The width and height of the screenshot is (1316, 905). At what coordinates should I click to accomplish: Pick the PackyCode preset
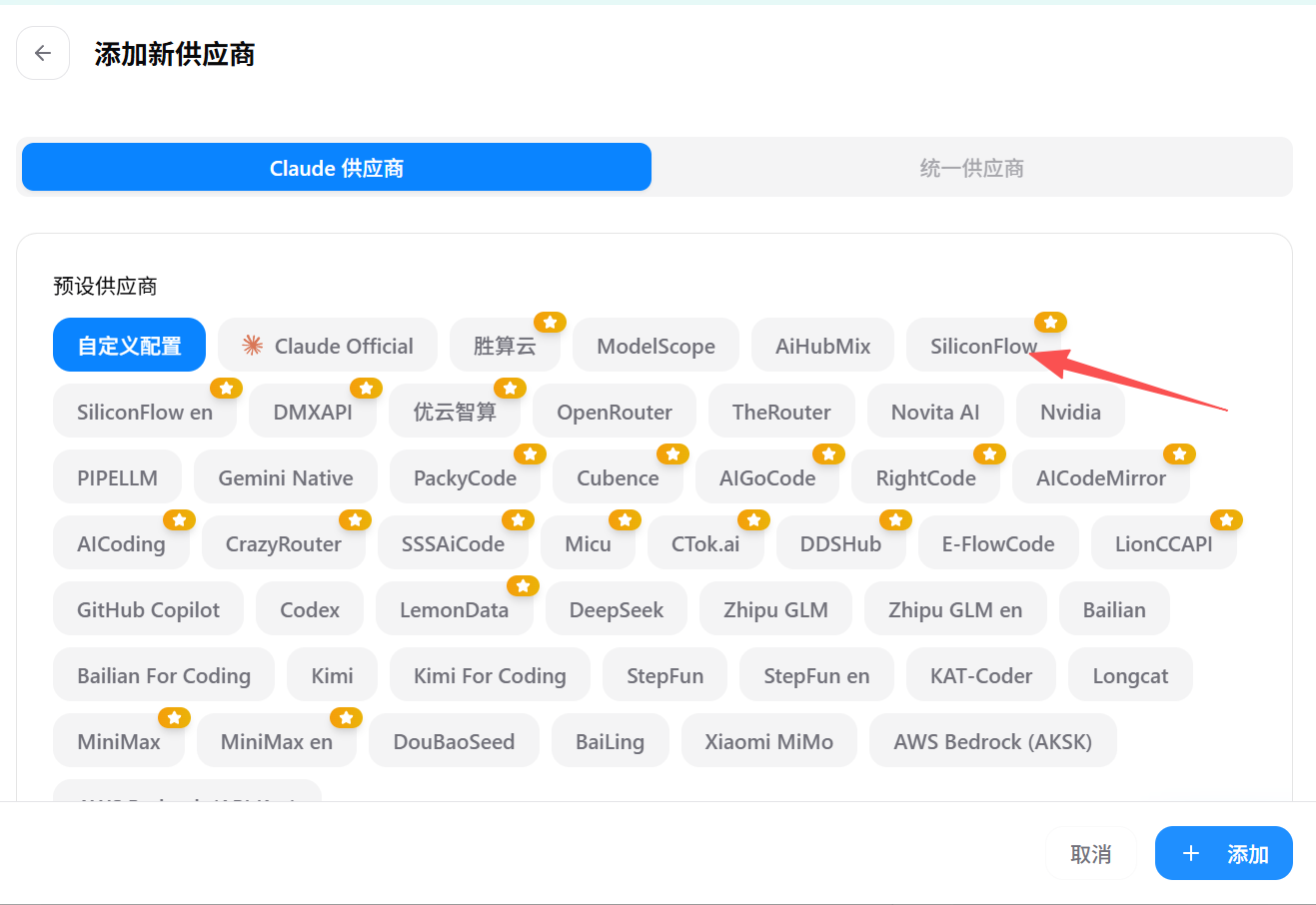pos(465,477)
